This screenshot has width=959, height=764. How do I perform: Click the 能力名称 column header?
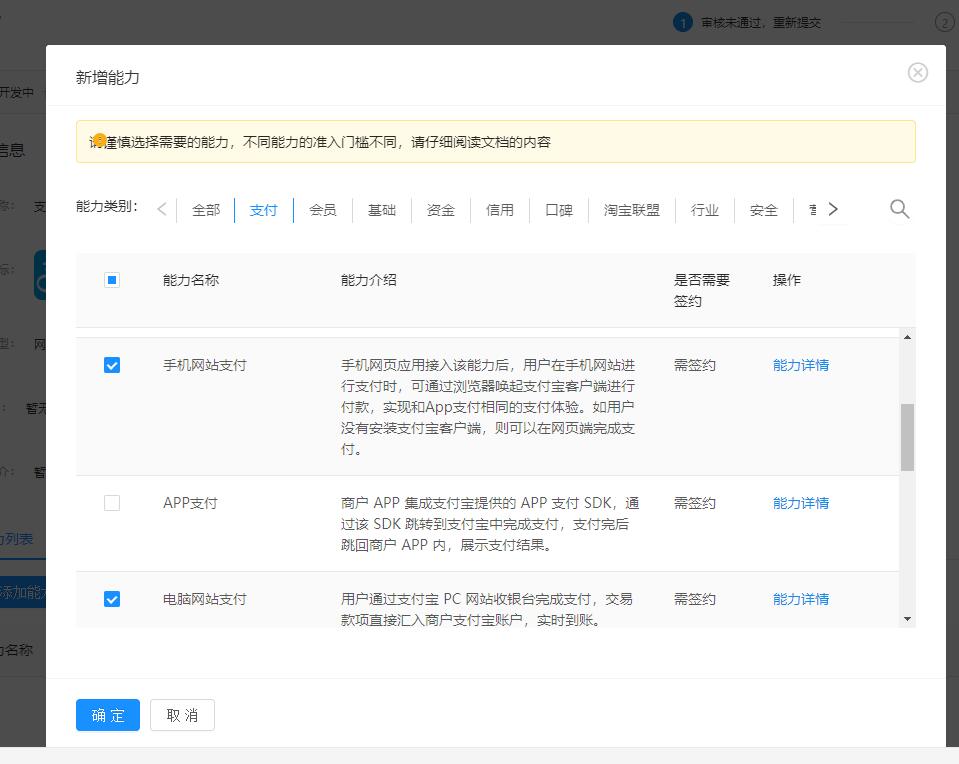coord(191,280)
